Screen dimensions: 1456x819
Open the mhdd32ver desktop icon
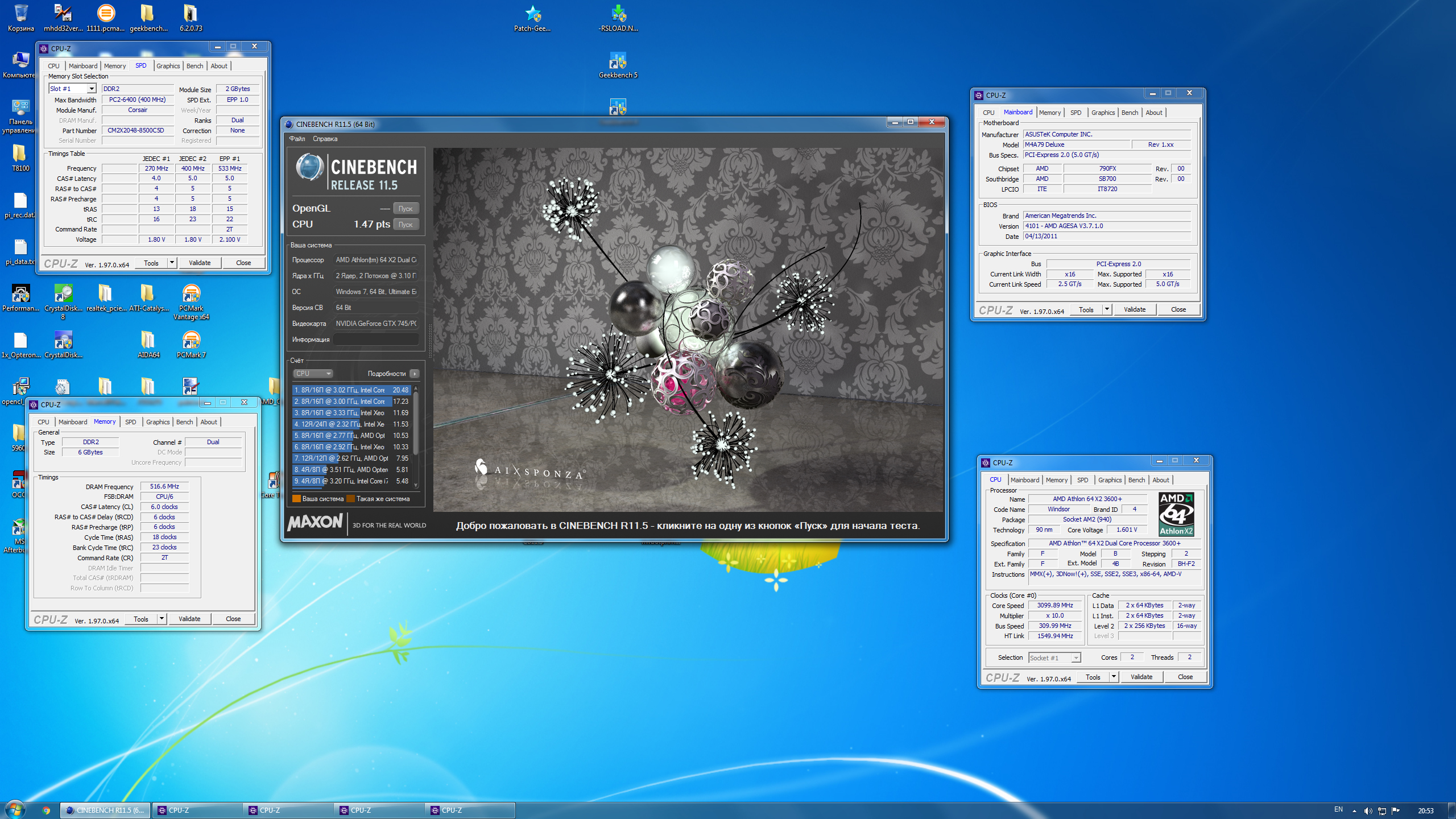coord(63,17)
